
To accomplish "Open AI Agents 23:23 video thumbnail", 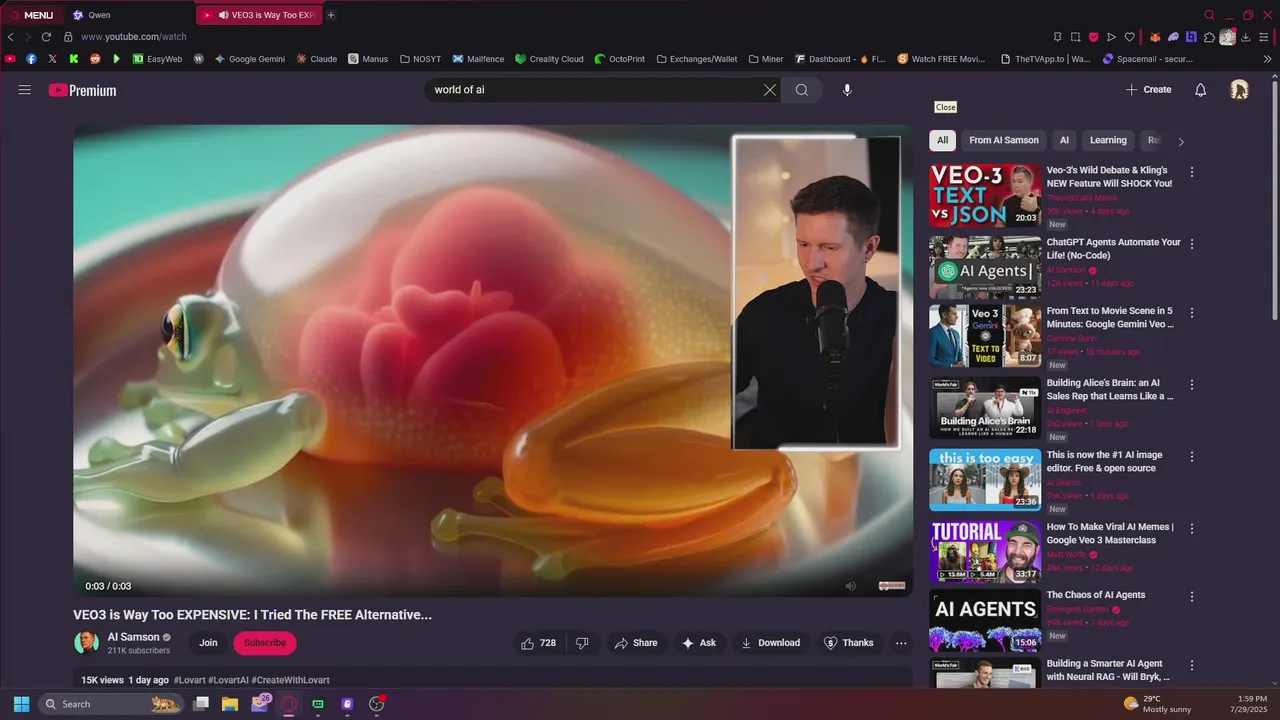I will click(x=985, y=267).
